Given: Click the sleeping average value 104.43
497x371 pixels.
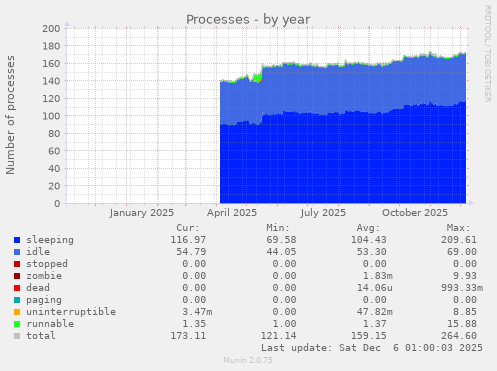Looking at the screenshot, I should [x=369, y=240].
